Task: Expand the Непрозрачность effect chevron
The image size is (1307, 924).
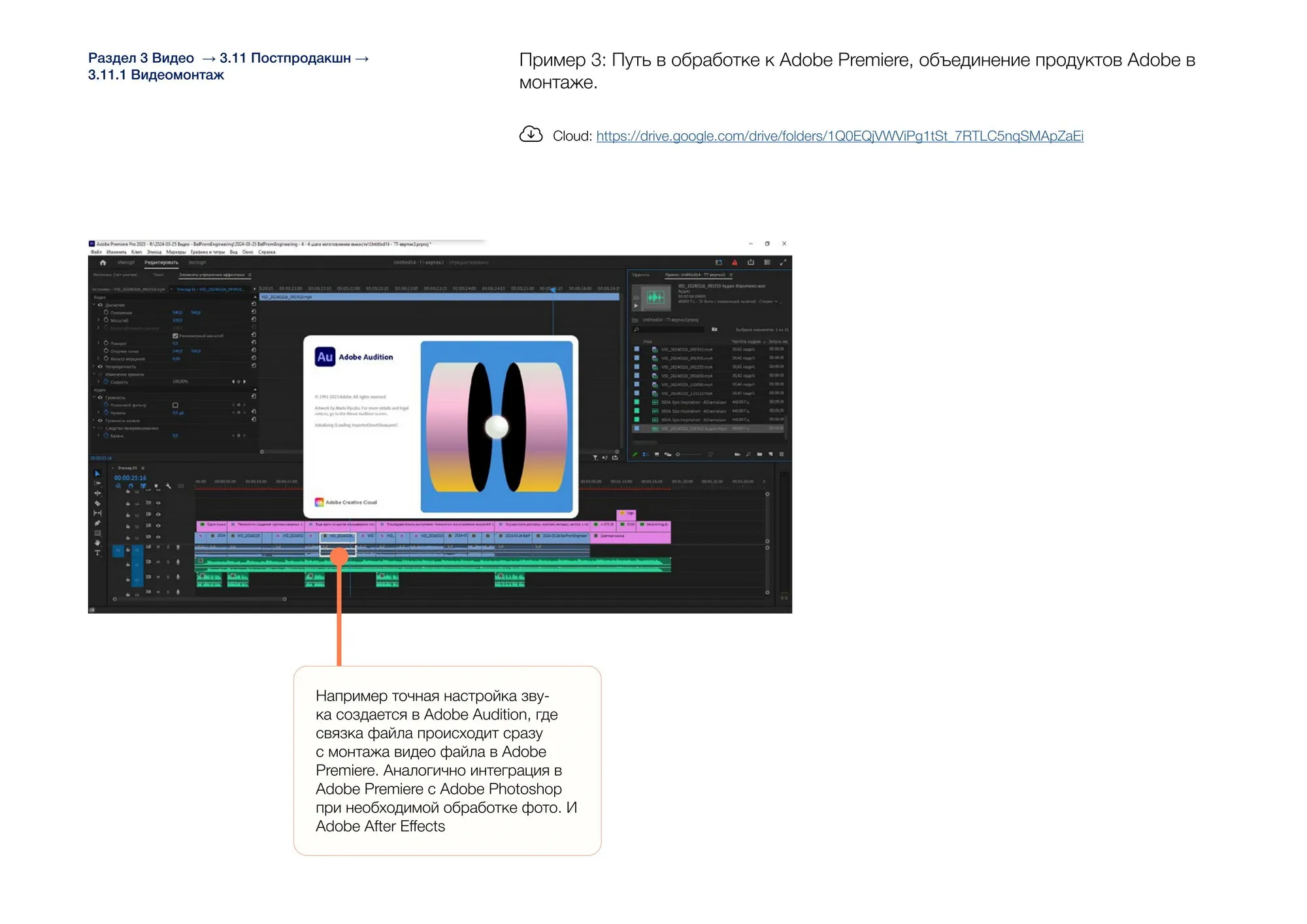Action: point(93,367)
